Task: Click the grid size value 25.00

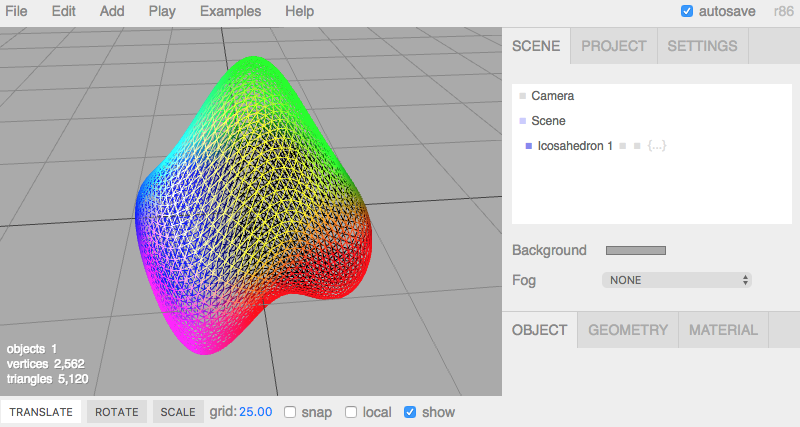Action: point(256,412)
